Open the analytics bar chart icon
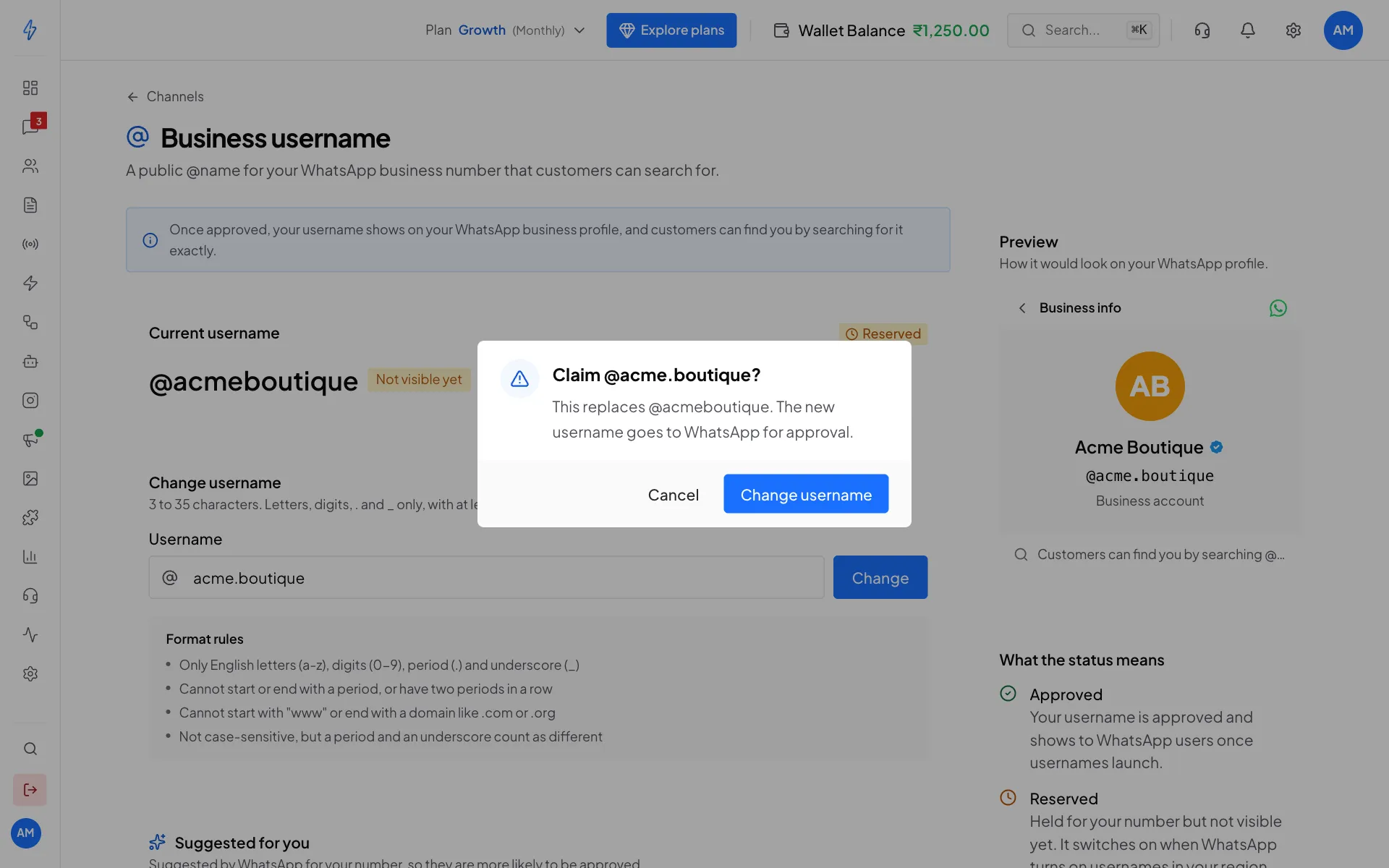Screen dimensions: 1389x868 click(x=30, y=556)
